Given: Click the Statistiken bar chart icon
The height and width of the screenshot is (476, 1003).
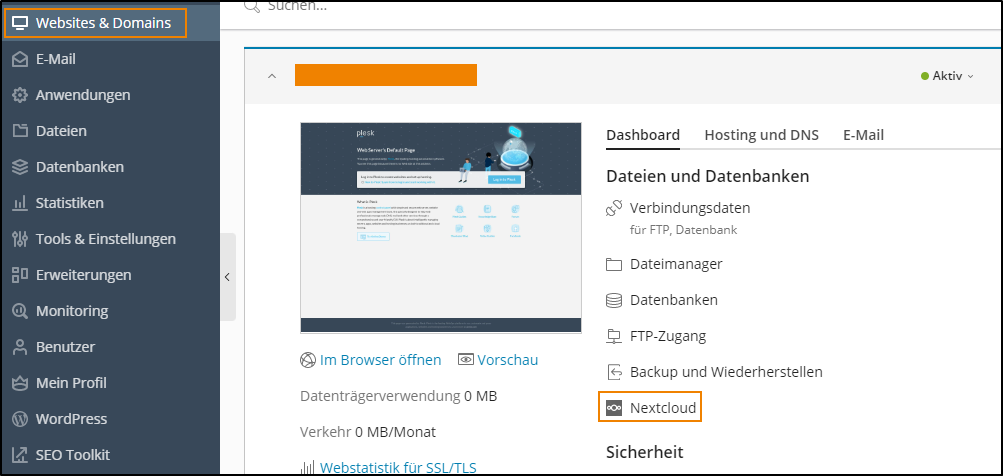Looking at the screenshot, I should (x=20, y=203).
